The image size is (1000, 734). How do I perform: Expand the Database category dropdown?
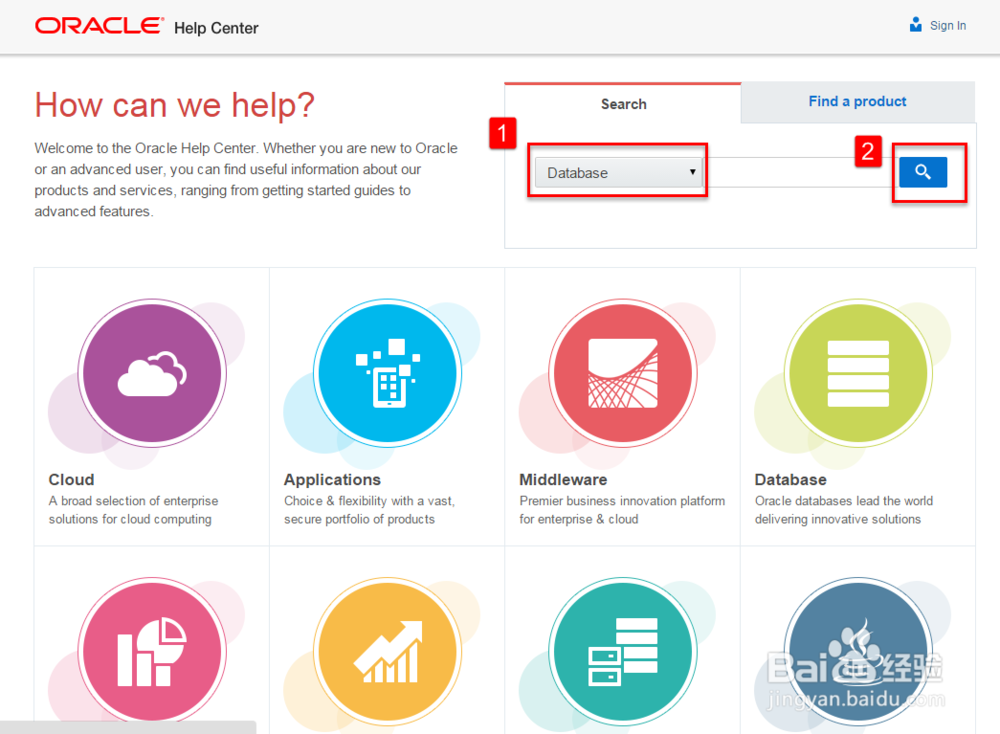point(618,172)
